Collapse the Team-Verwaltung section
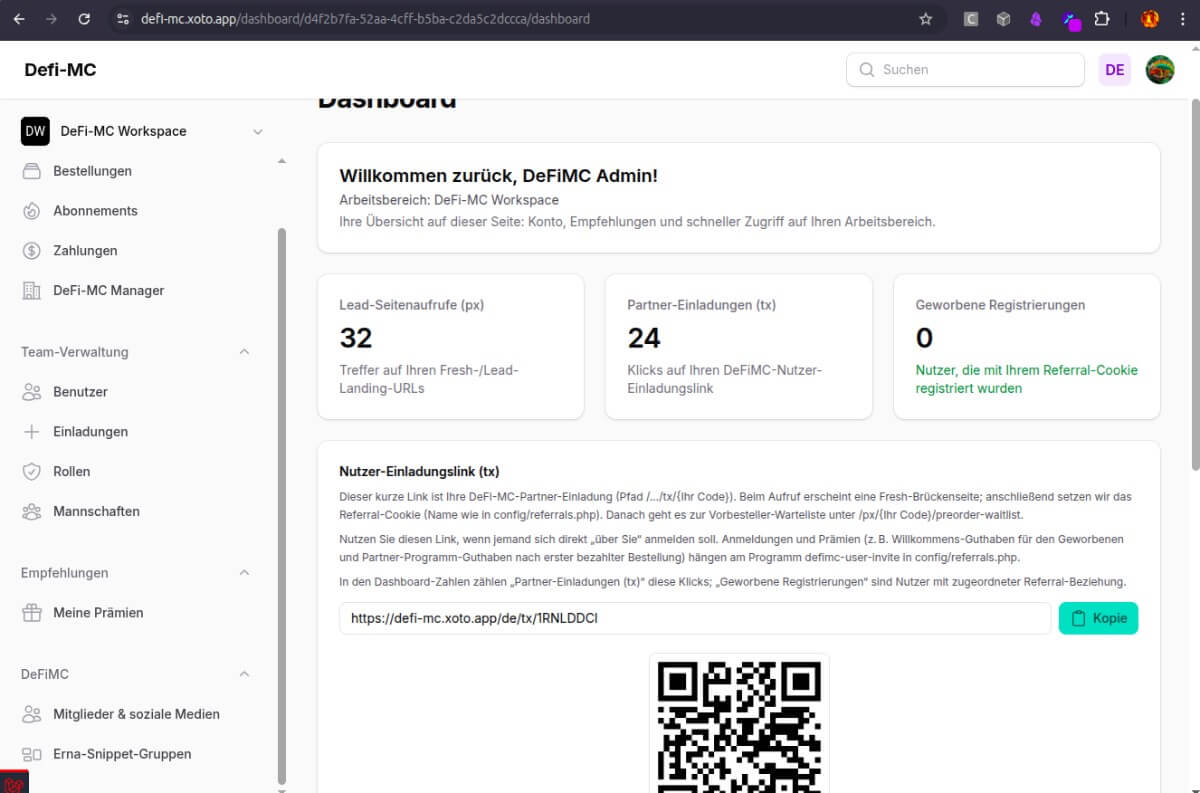Screen dimensions: 1200x793 coord(245,352)
